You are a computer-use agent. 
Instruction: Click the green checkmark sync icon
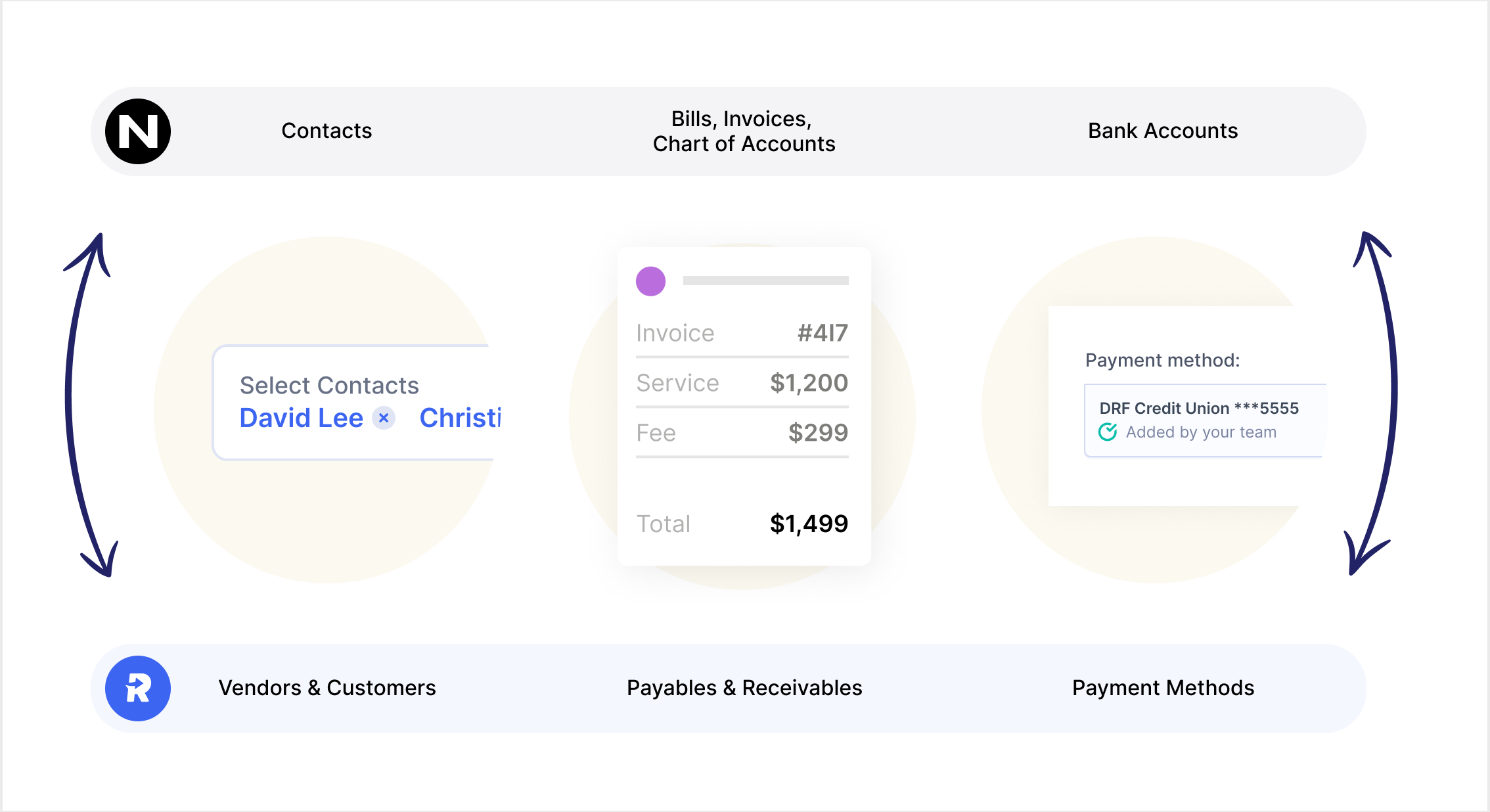[x=1108, y=432]
